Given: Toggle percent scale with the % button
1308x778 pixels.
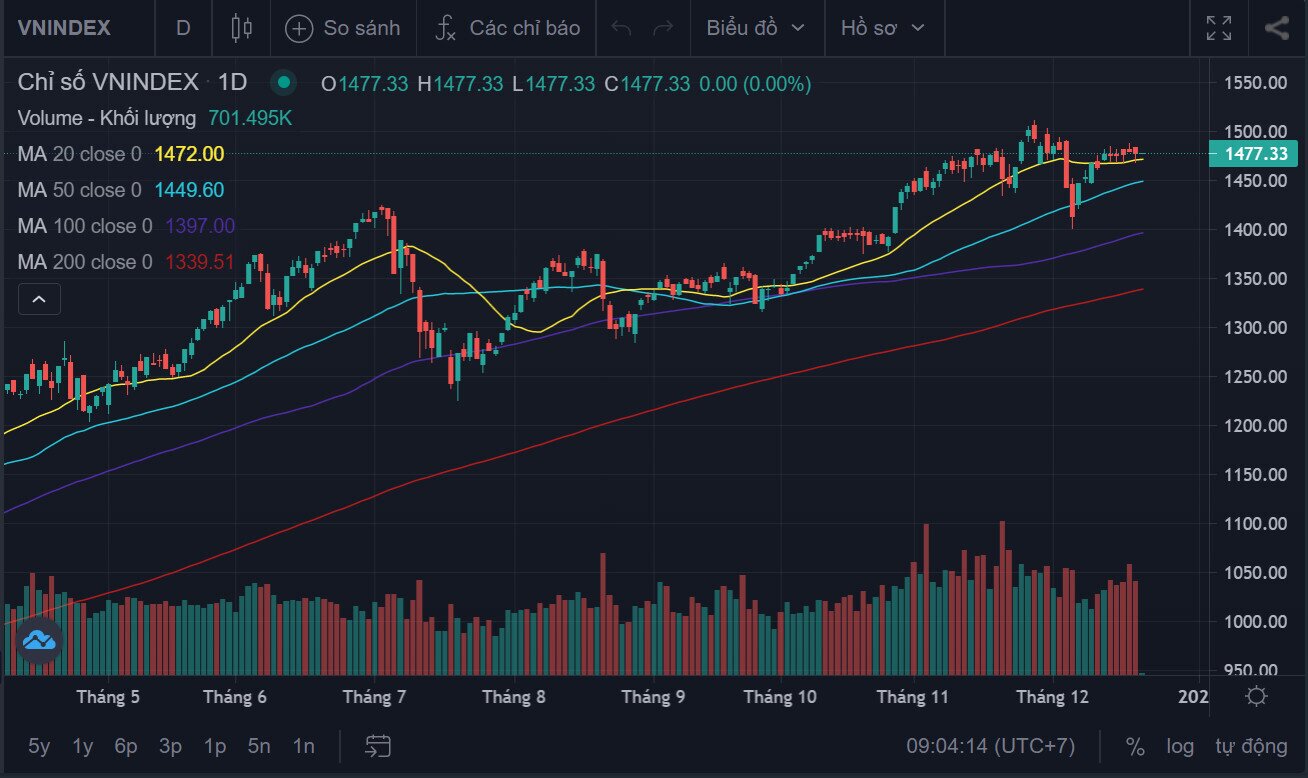Looking at the screenshot, I should click(x=1135, y=746).
